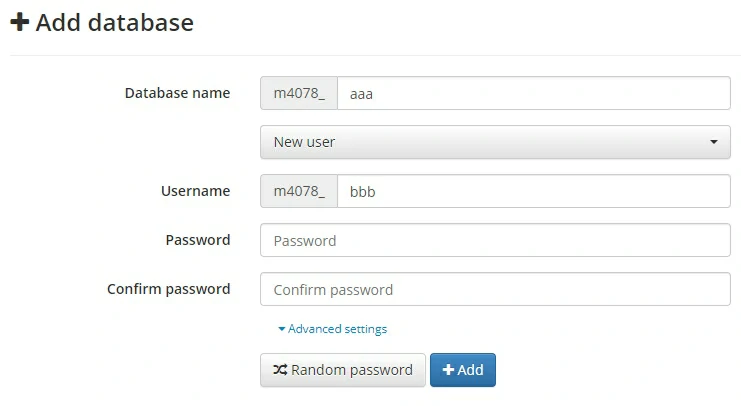Focus the Username field containing bbb
Viewport: 741px width, 406px height.
click(534, 191)
